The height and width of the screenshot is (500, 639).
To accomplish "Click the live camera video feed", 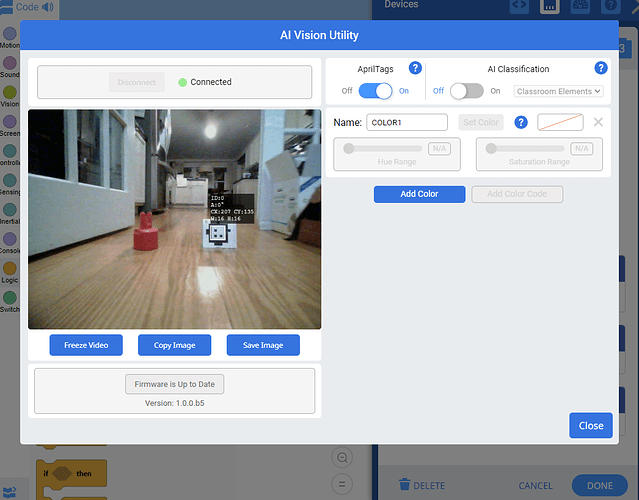I will 174,219.
